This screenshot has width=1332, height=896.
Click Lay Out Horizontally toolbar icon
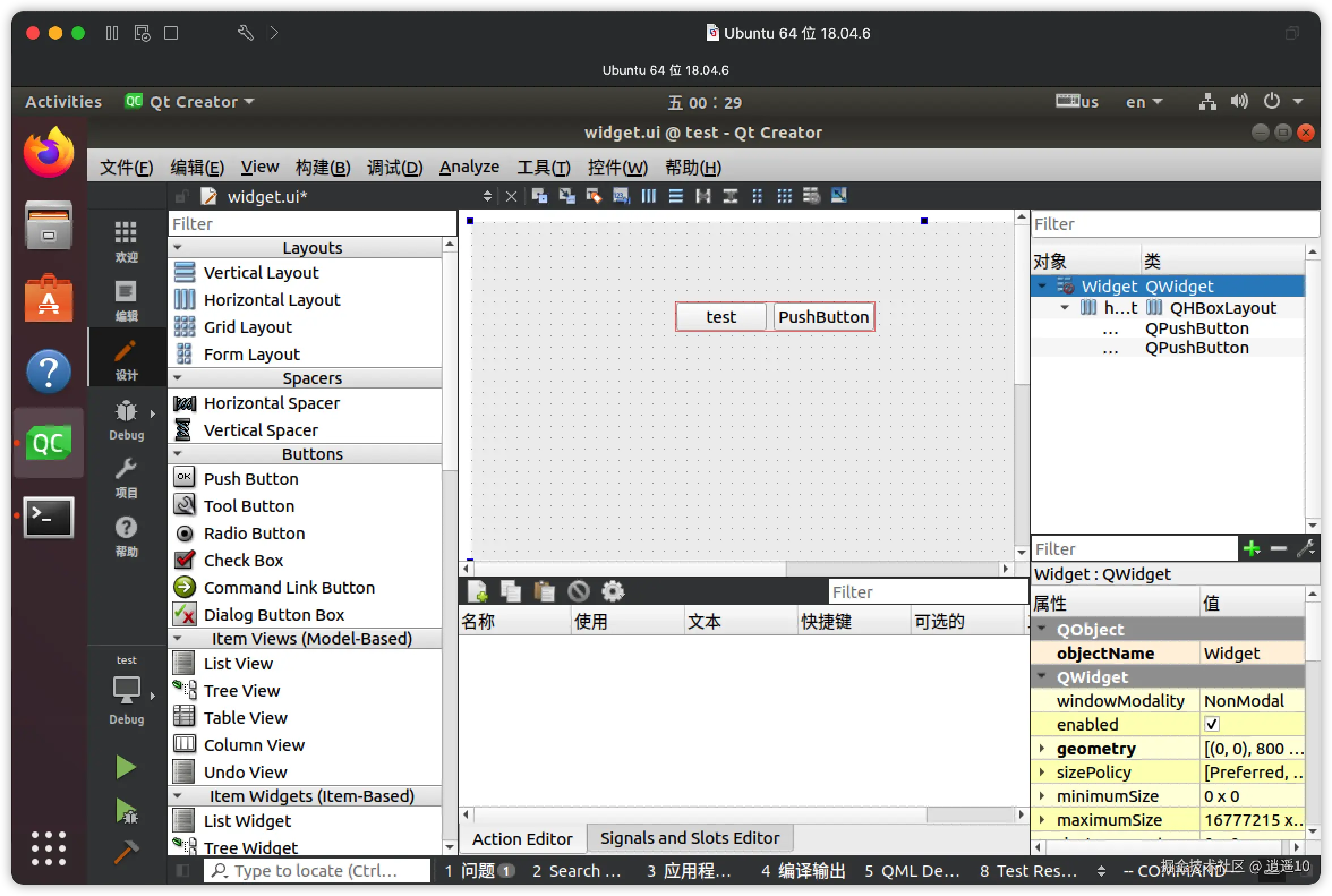[x=648, y=196]
